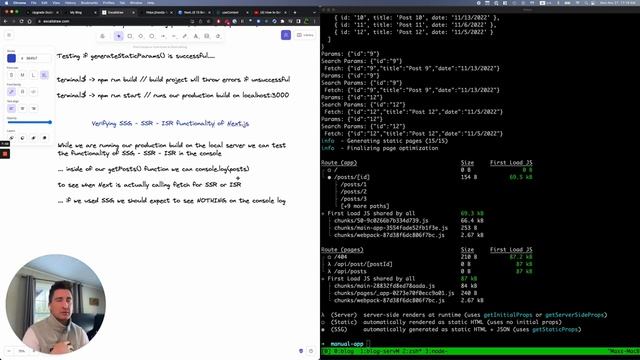Screen dimensions: 640x360
Task: Reset Excalidraw zoom percentage
Action: (x=22, y=351)
